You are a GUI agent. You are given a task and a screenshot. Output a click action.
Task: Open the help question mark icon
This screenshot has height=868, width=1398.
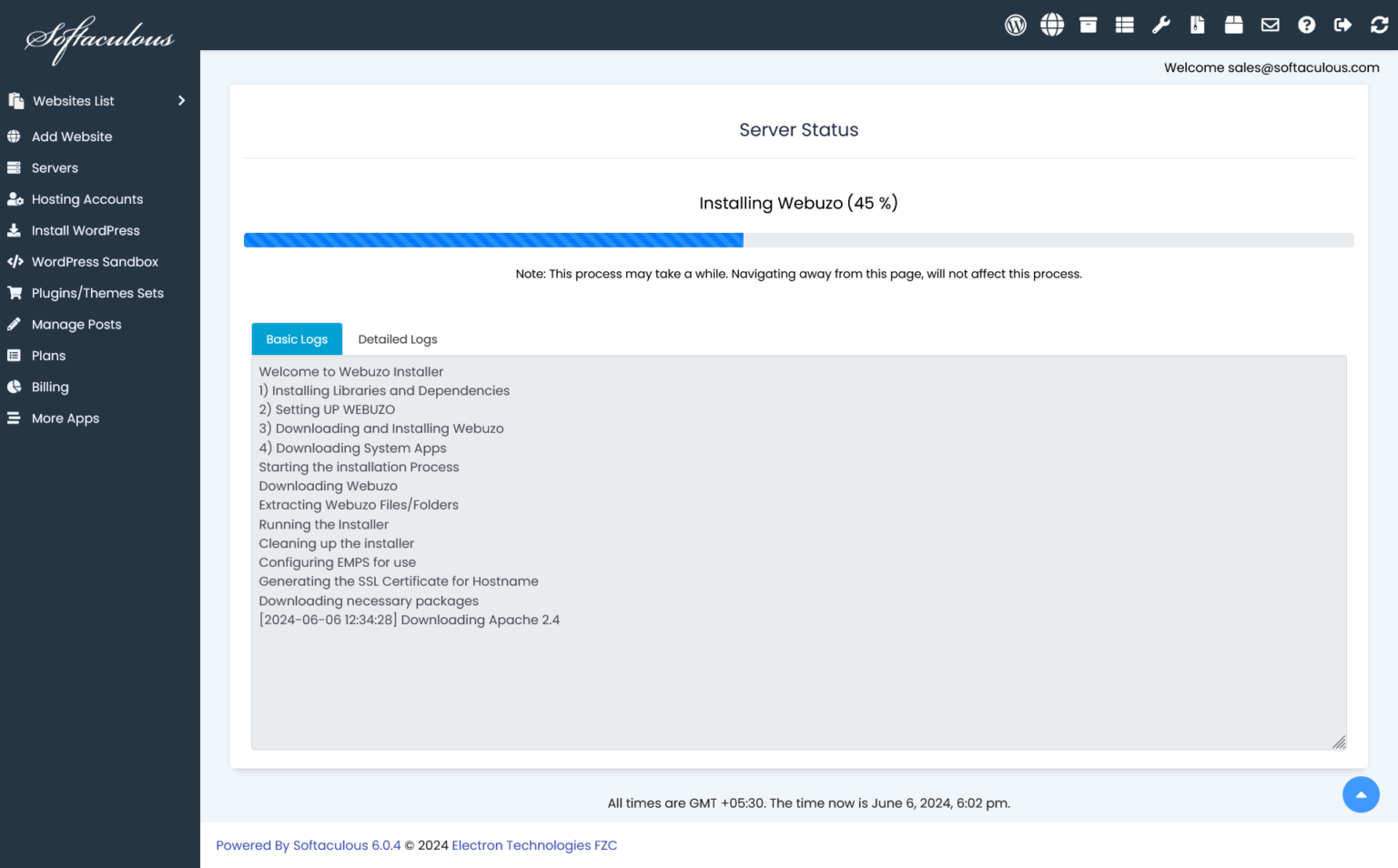coord(1307,25)
